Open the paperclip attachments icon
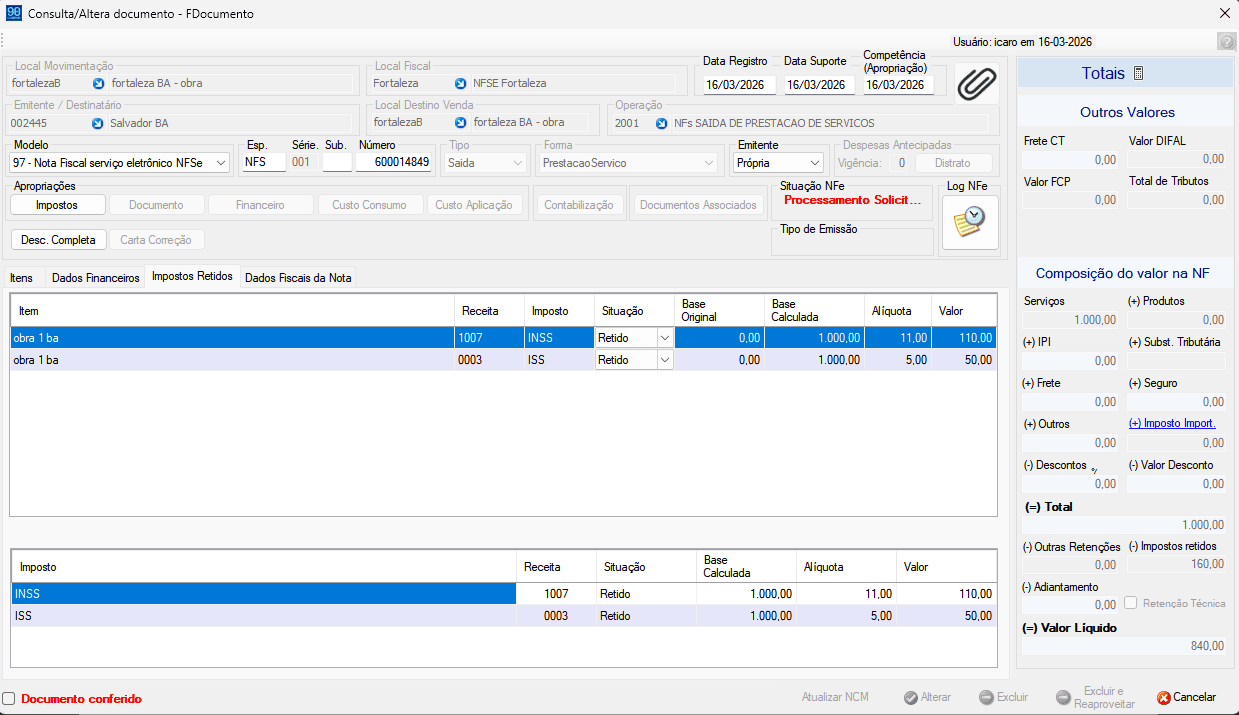 (x=976, y=84)
